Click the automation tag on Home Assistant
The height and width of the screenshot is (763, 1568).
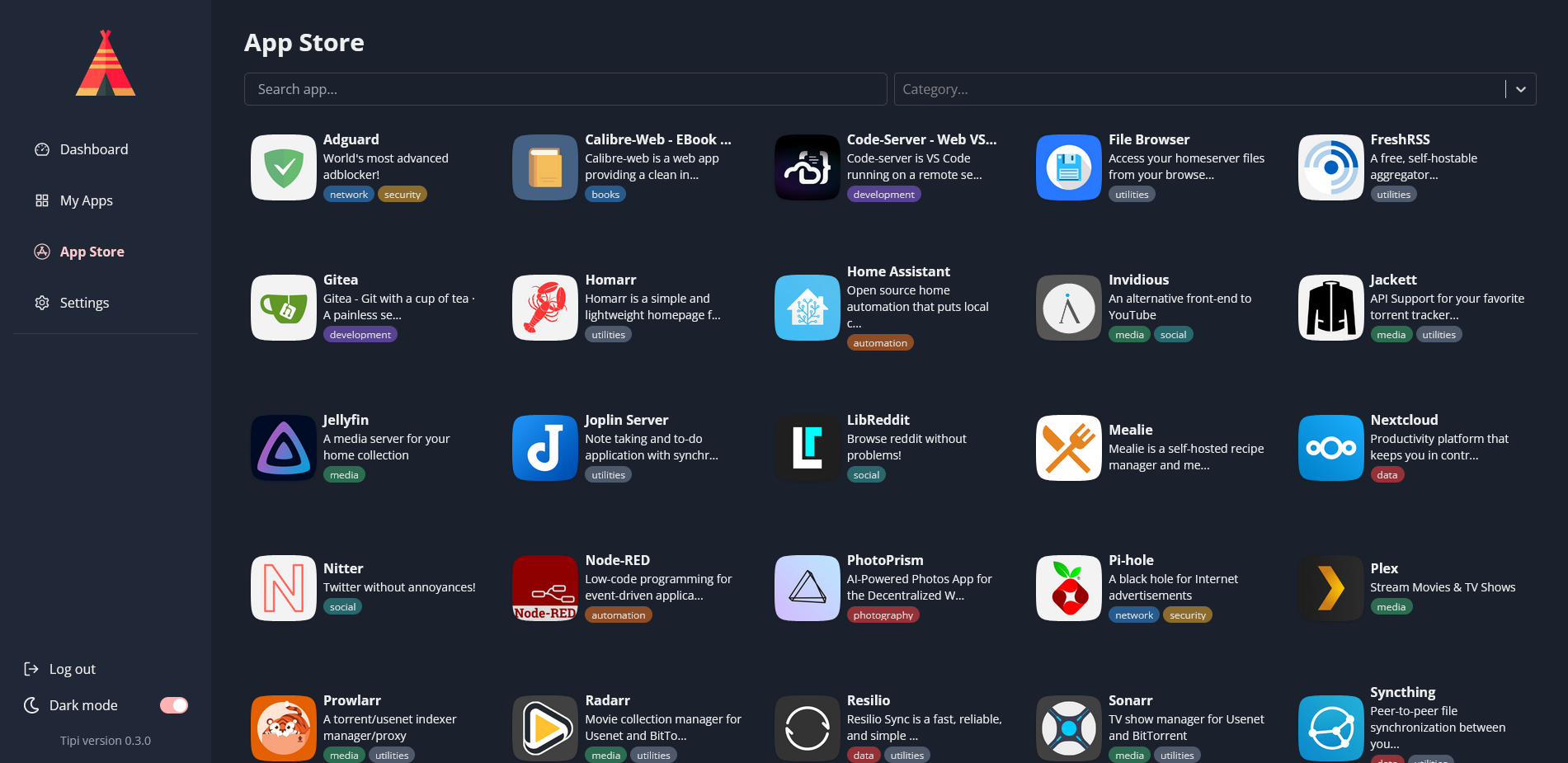point(880,343)
